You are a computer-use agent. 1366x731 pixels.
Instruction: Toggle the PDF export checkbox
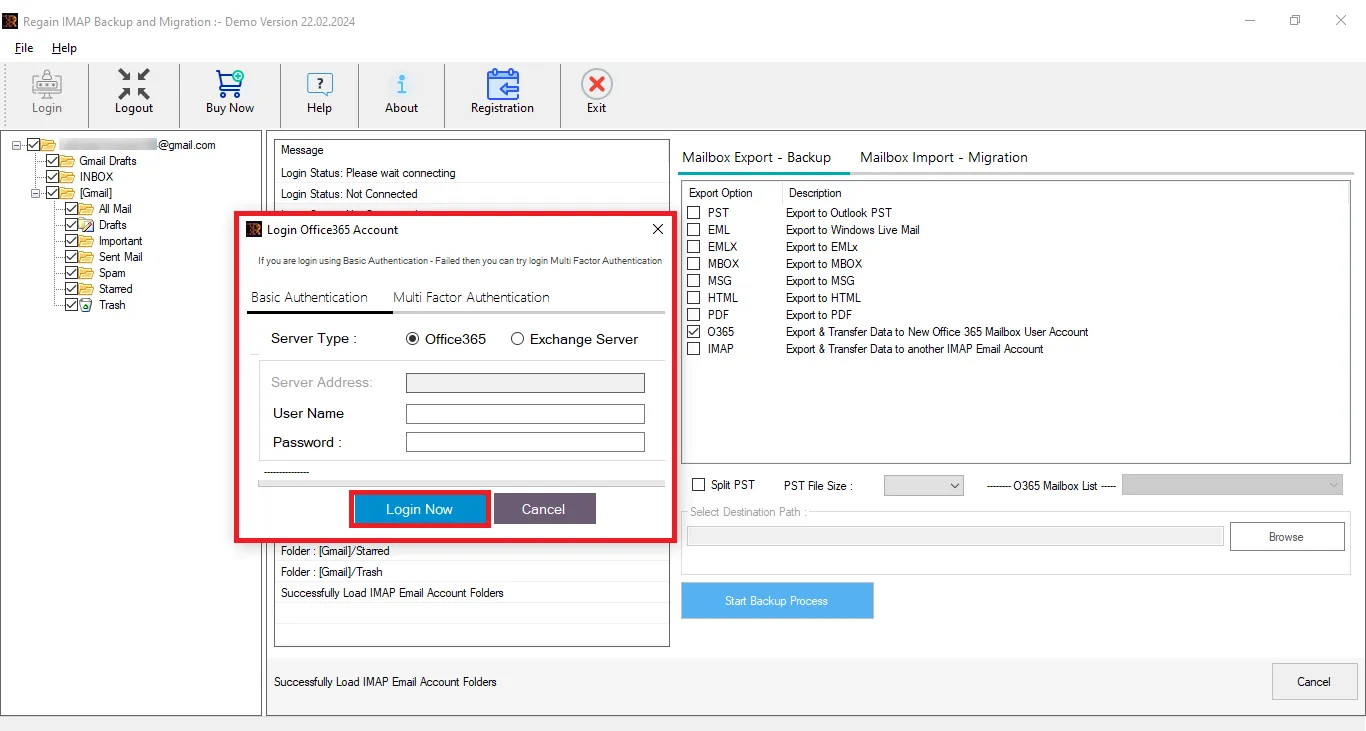(694, 315)
